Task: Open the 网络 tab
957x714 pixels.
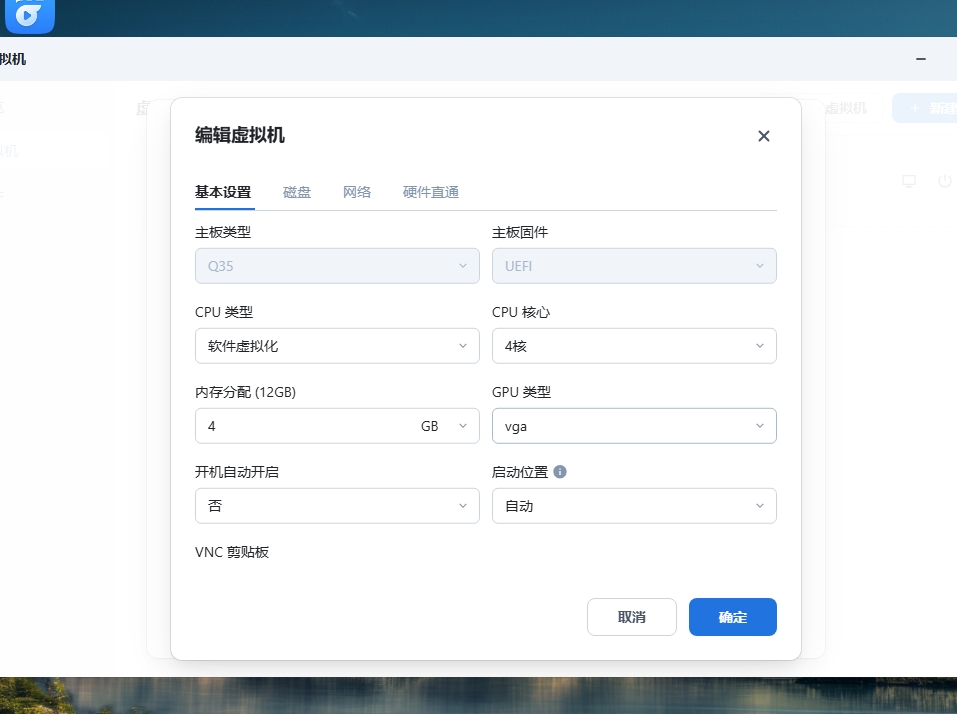Action: coord(357,192)
